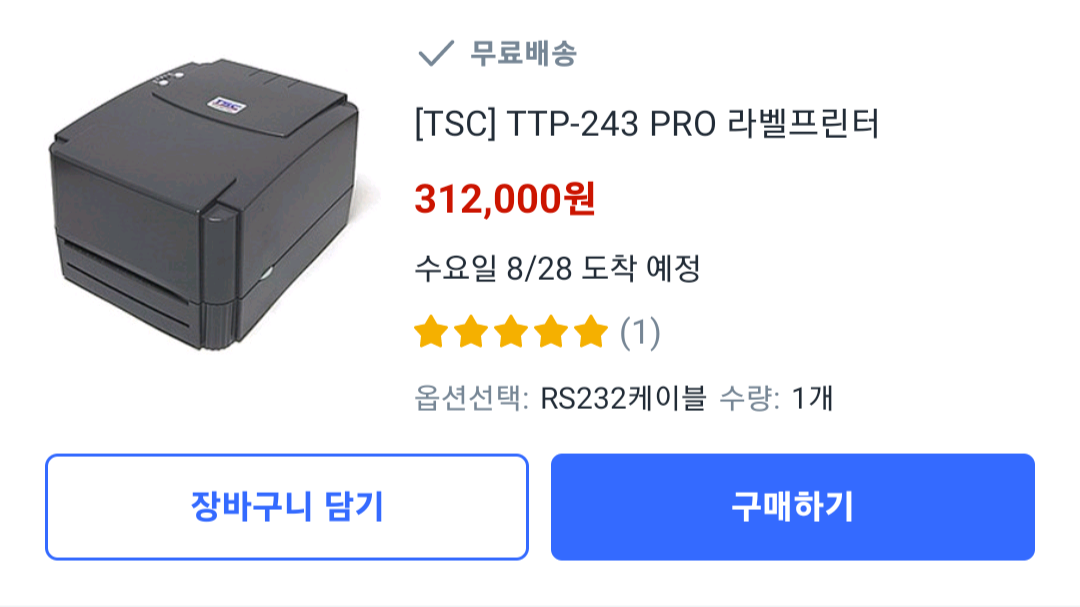Click the 312,000원 price text
The width and height of the screenshot is (1080, 607).
(505, 199)
